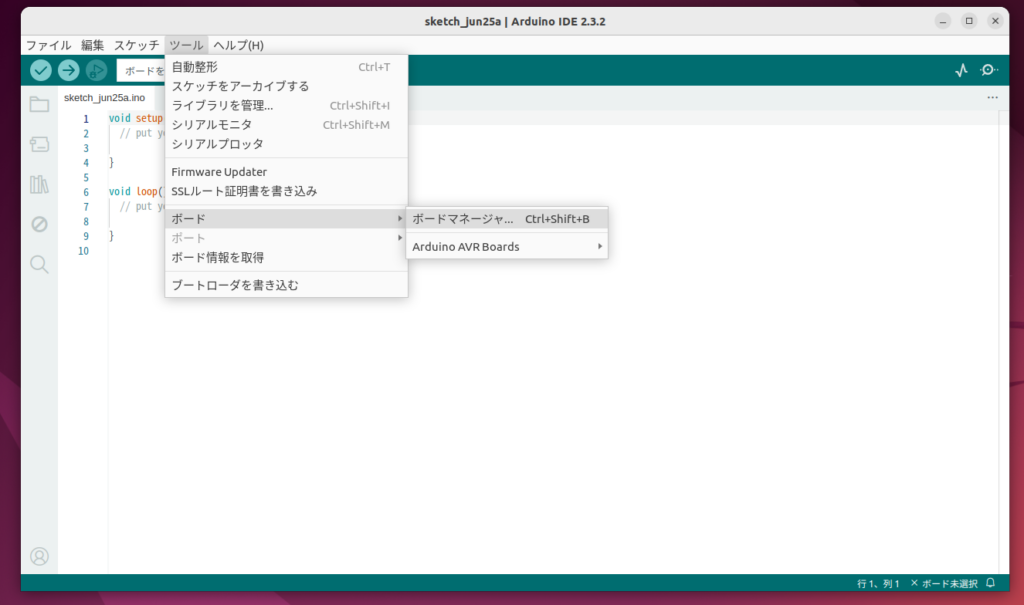Image resolution: width=1024 pixels, height=605 pixels.
Task: Maximize the Arduino IDE window
Action: (969, 21)
